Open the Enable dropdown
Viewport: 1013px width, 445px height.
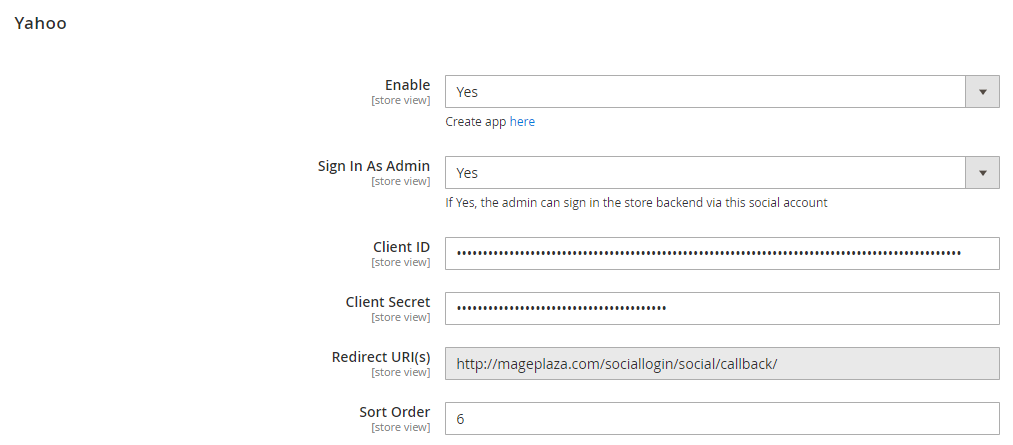tap(705, 92)
